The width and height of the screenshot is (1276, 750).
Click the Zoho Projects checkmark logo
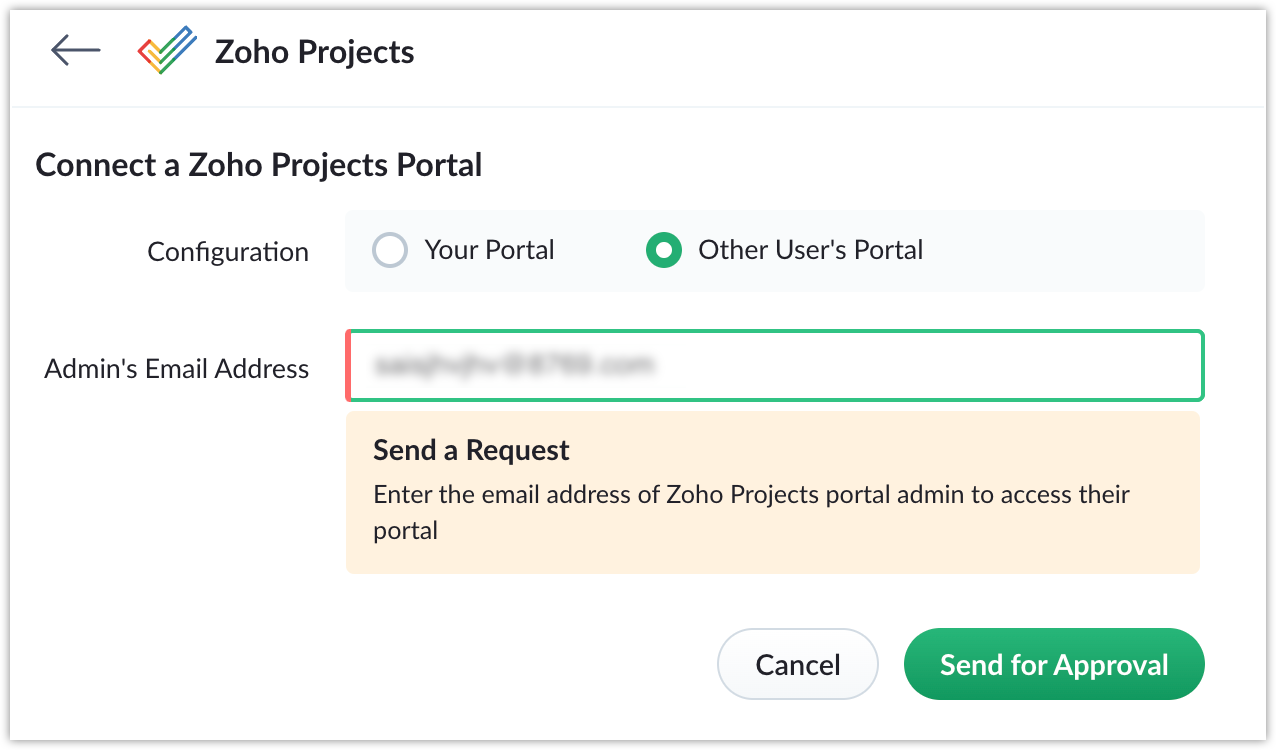coord(167,50)
